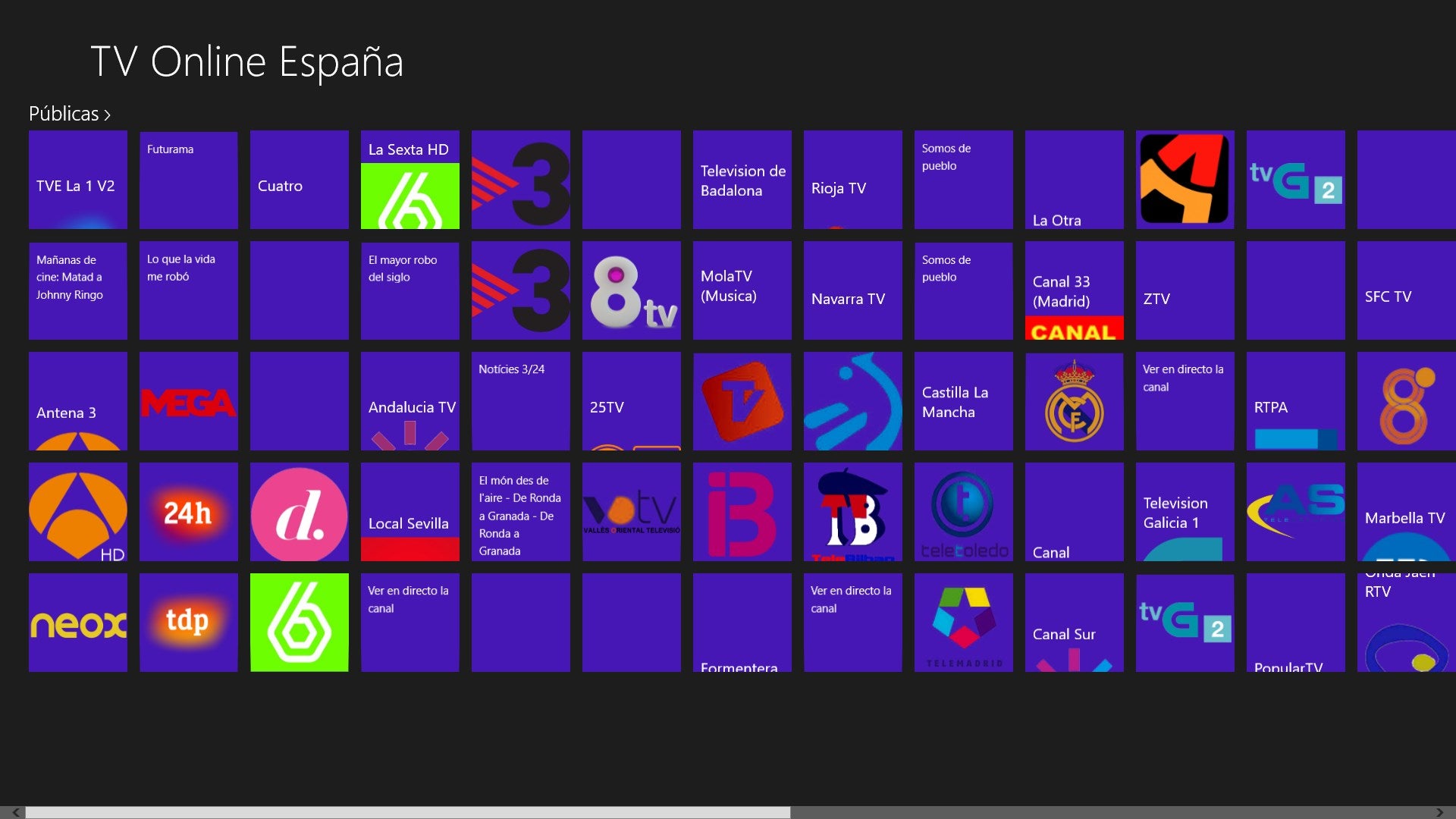Click the left scrollbar arrow

click(x=15, y=812)
